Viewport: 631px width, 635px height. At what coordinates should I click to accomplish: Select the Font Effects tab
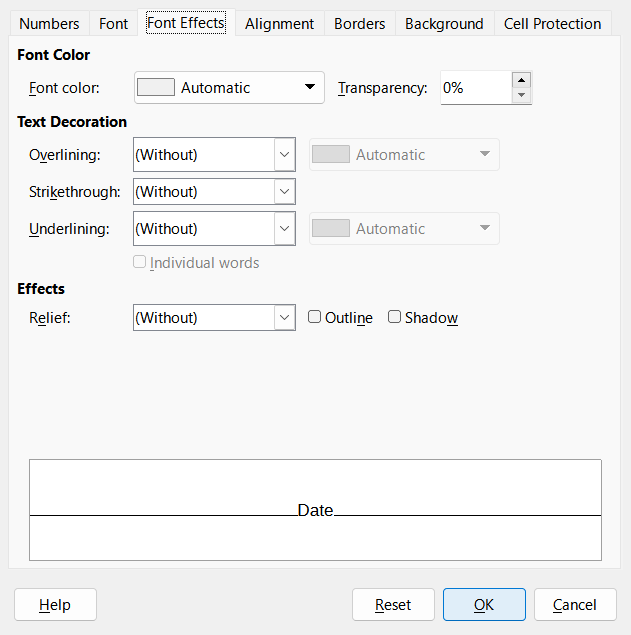186,23
